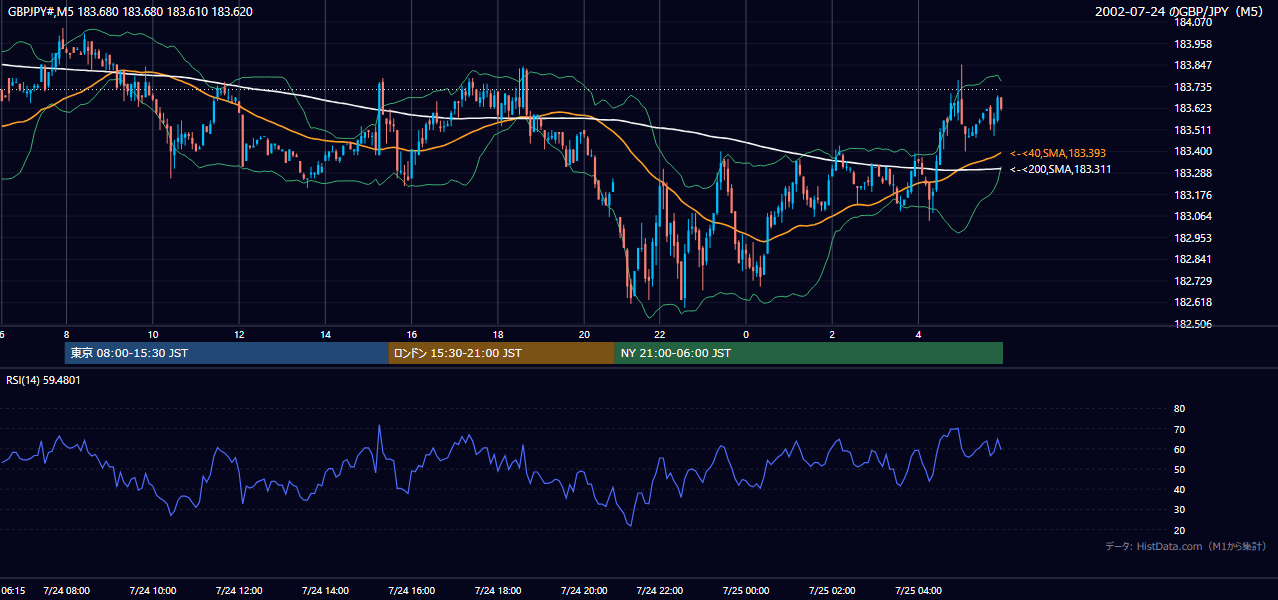Click the 7/25 02:00 time axis label
Viewport: 1278px width, 600px height.
coord(833,591)
